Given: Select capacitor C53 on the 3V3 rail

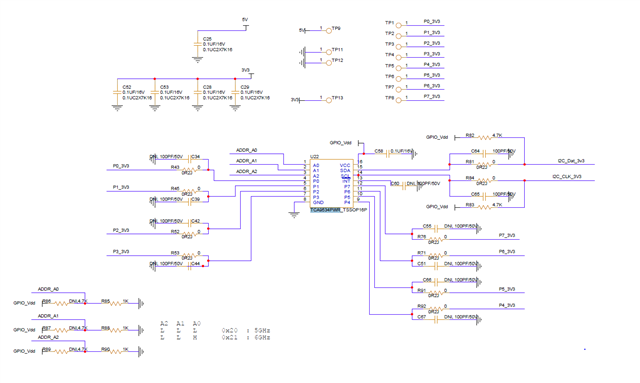Looking at the screenshot, I should [x=155, y=92].
